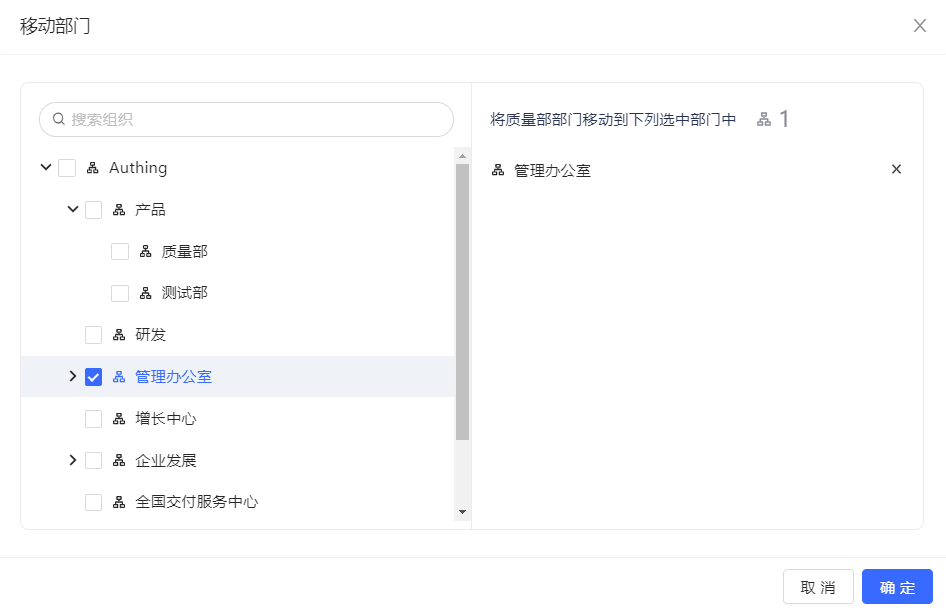The width and height of the screenshot is (946, 612).
Task: Click the 取消 cancel button
Action: click(x=818, y=587)
